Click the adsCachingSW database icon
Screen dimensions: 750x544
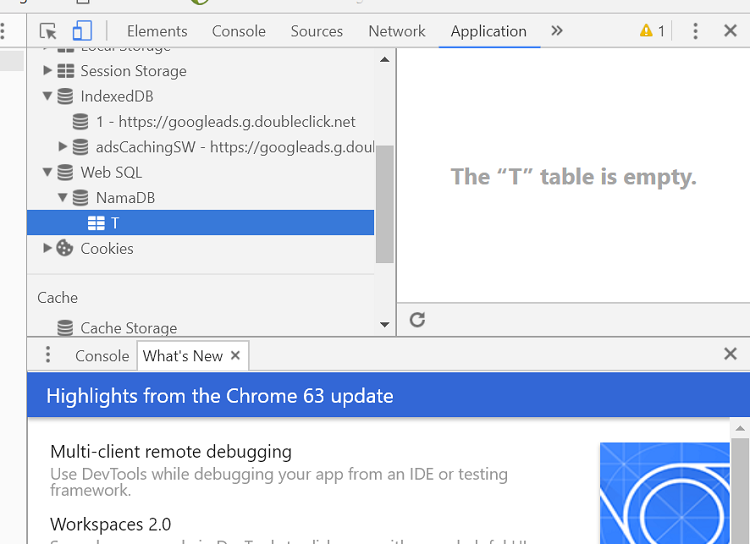point(80,147)
